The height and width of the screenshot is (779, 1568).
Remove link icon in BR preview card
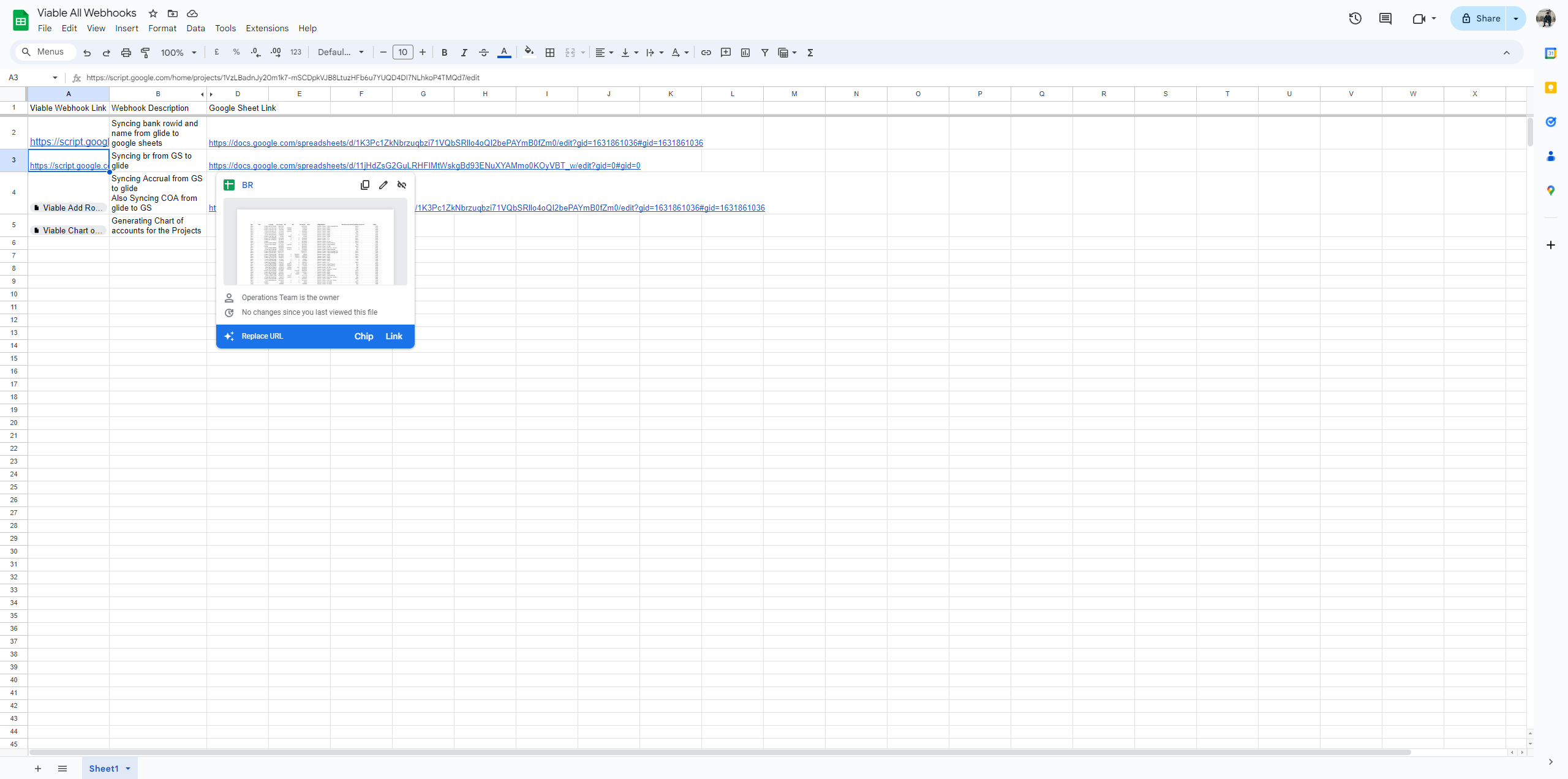tap(402, 185)
